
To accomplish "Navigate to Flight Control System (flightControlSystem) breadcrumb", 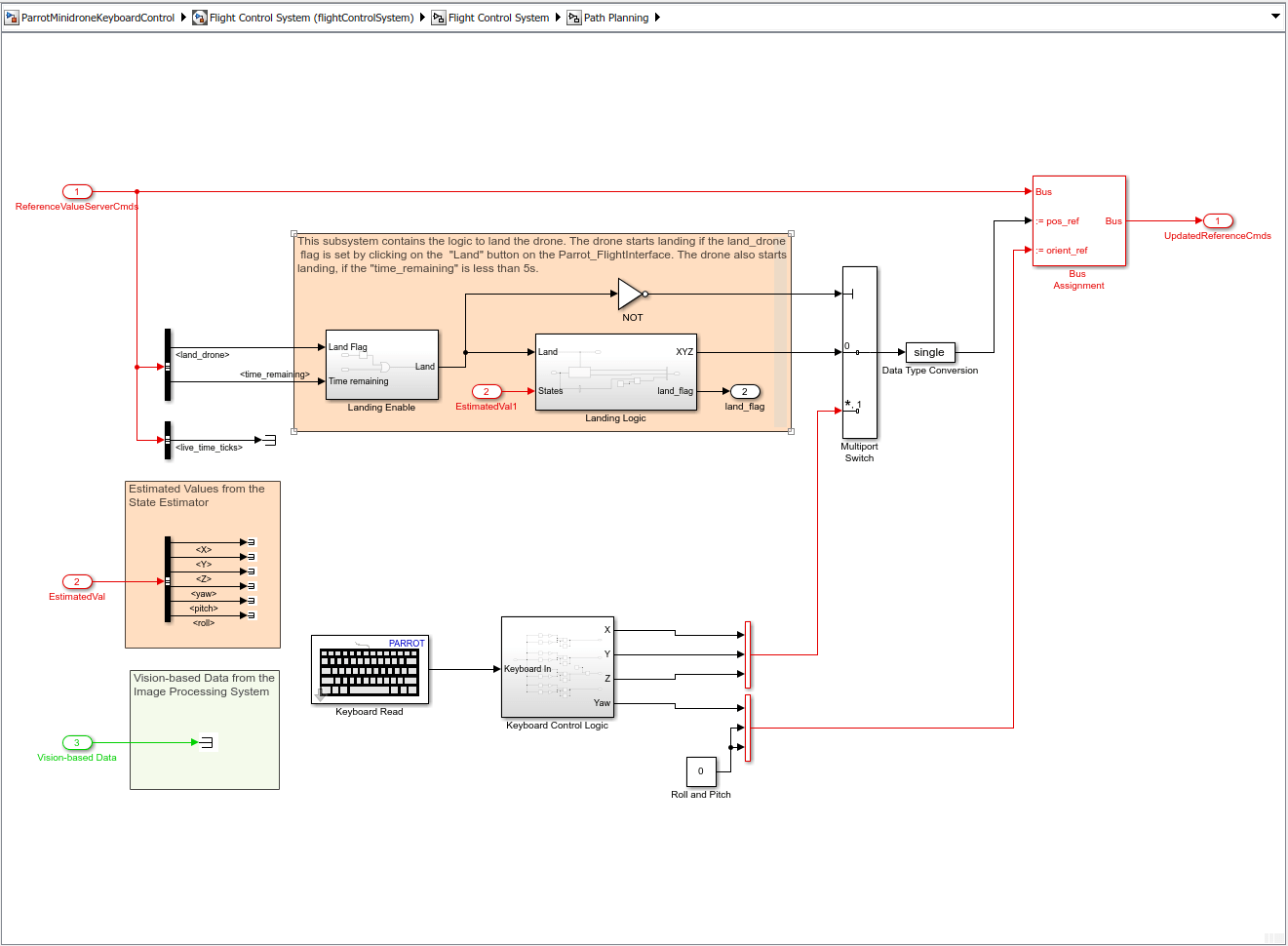I will [x=311, y=18].
